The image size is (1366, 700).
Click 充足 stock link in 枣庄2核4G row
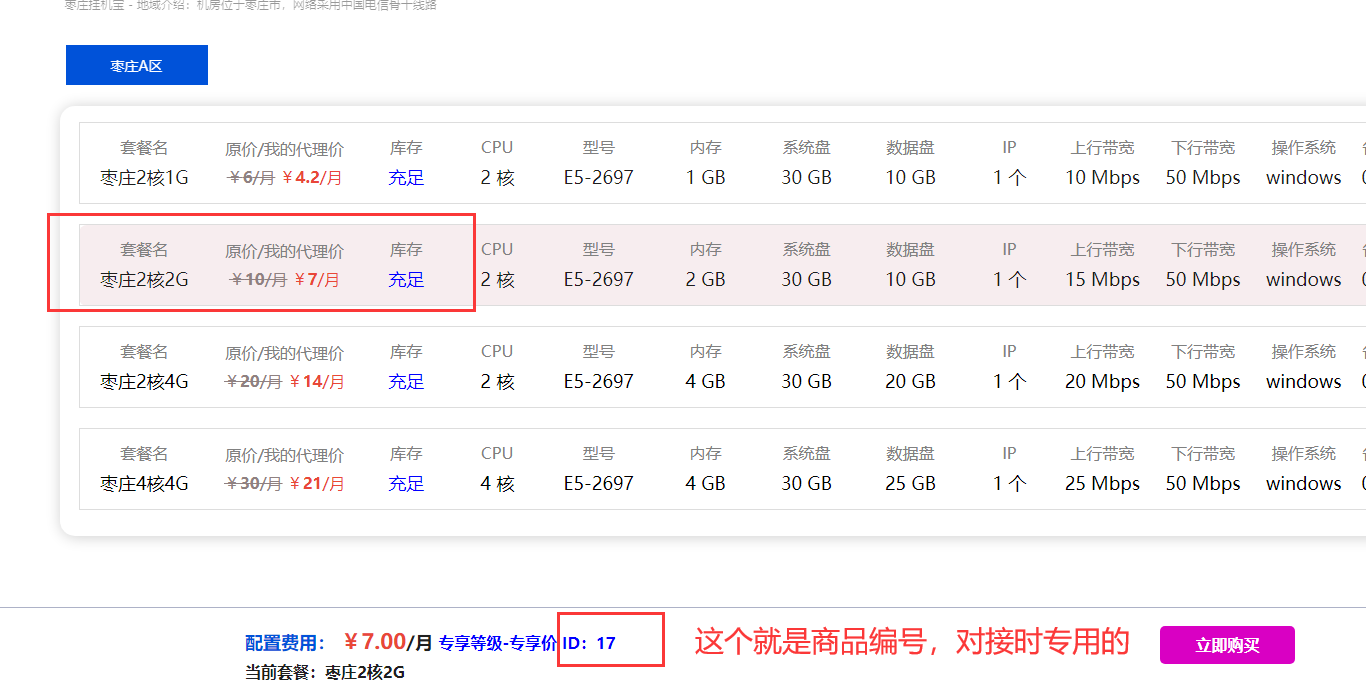(406, 382)
